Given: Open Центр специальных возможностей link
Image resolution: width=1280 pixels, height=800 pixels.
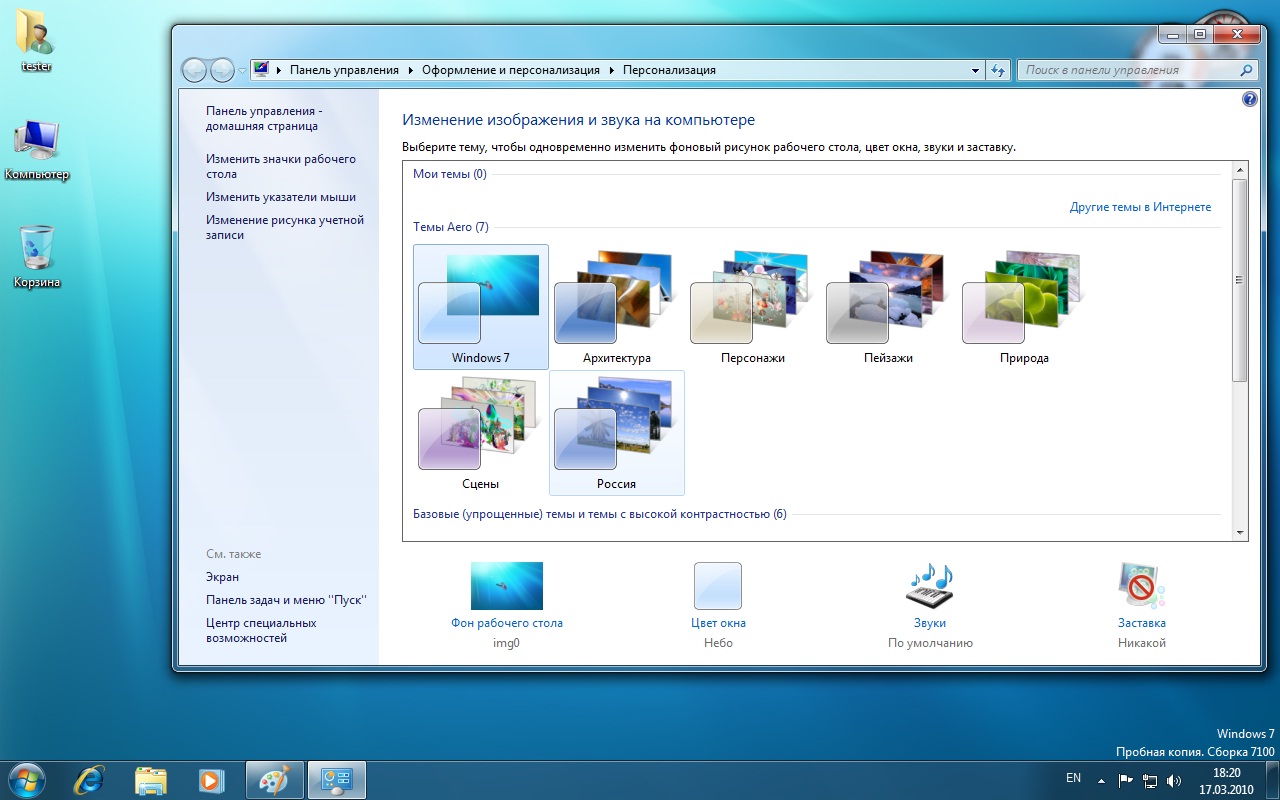Looking at the screenshot, I should (x=261, y=630).
